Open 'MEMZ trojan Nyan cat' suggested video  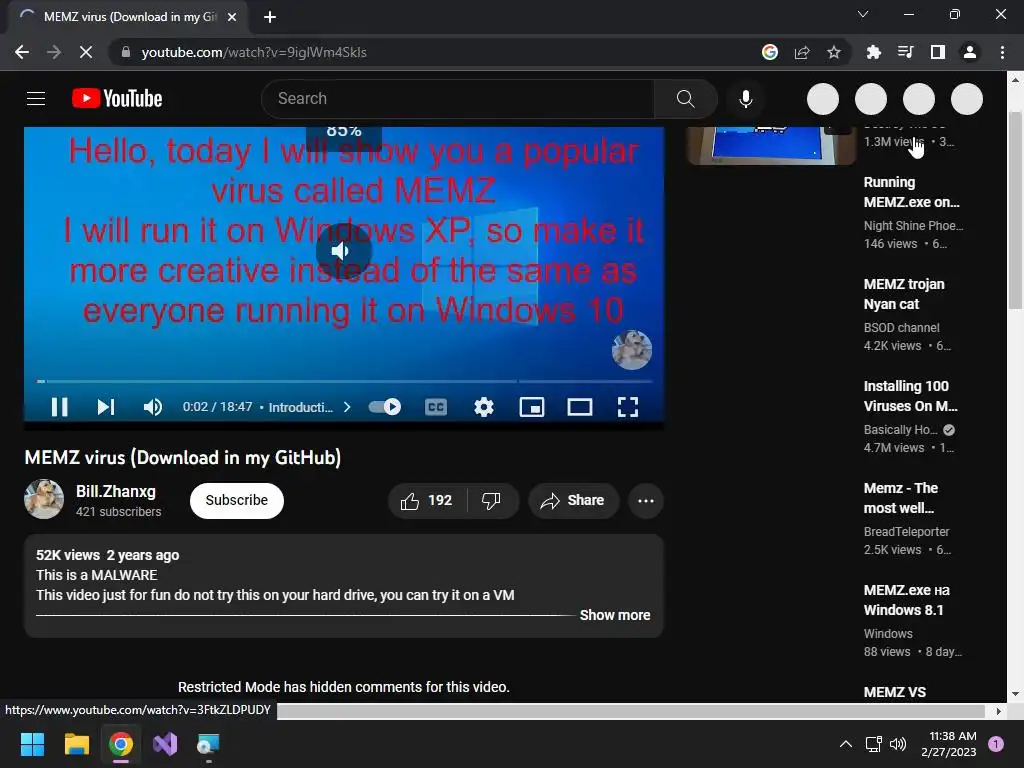click(904, 294)
